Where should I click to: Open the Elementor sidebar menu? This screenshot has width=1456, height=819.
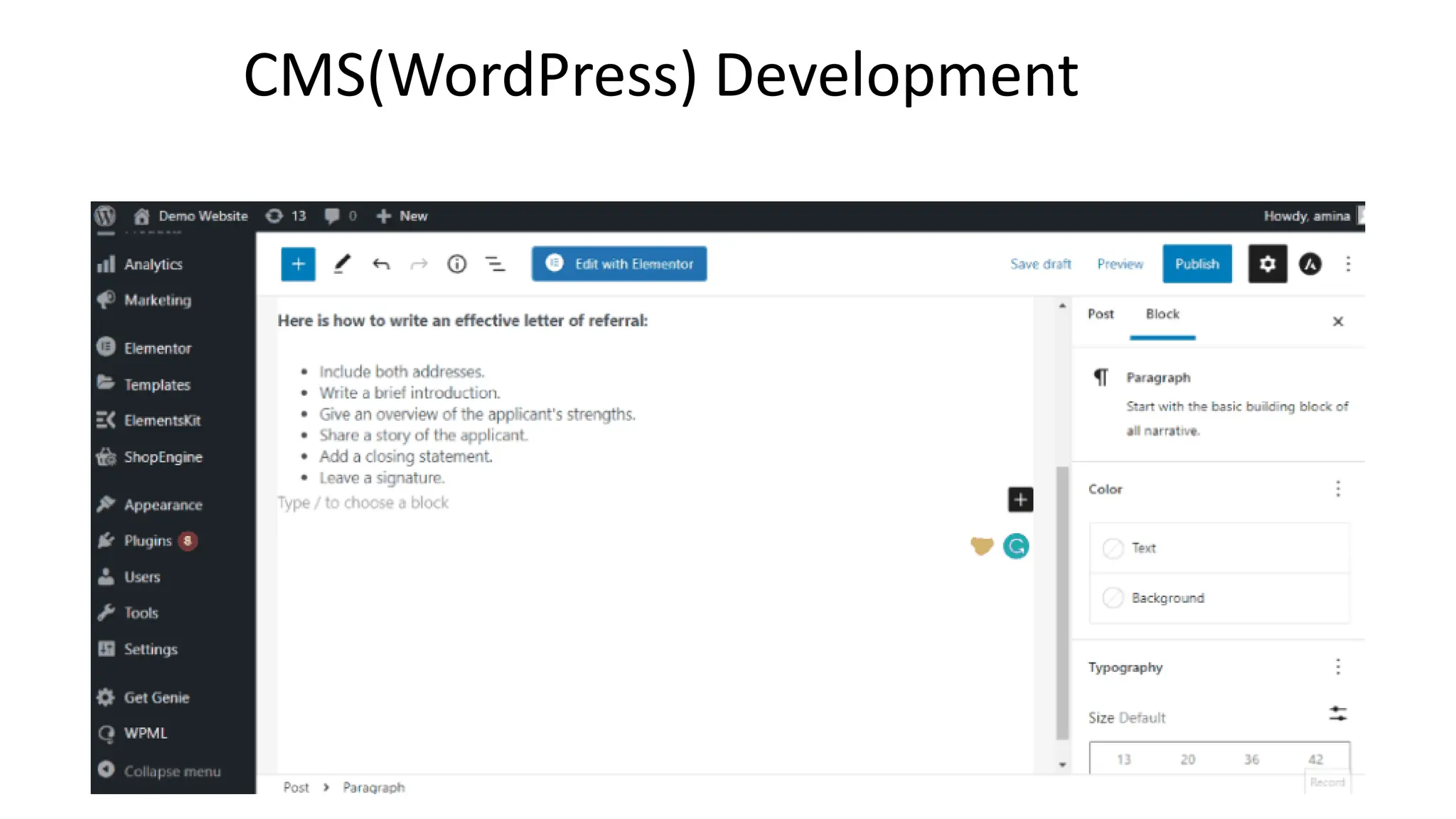pyautogui.click(x=145, y=348)
